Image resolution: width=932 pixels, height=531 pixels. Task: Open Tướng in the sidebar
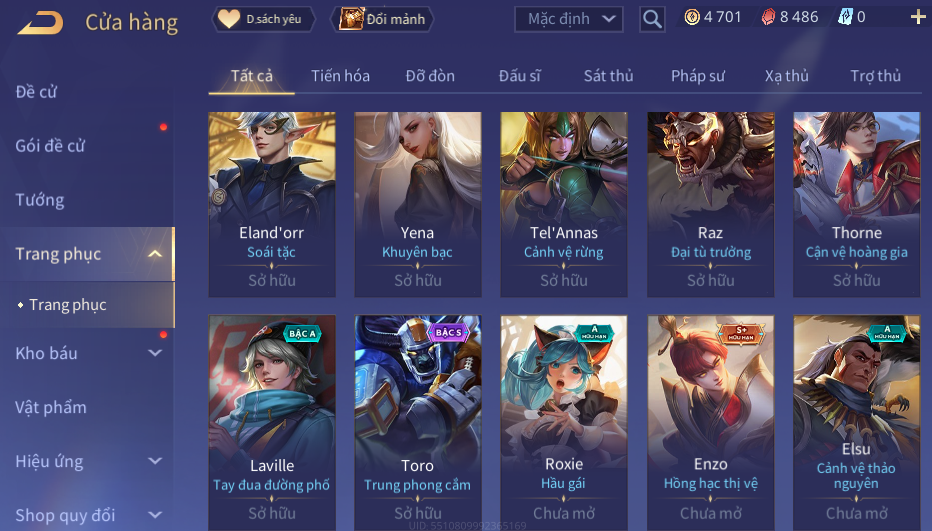coord(40,200)
